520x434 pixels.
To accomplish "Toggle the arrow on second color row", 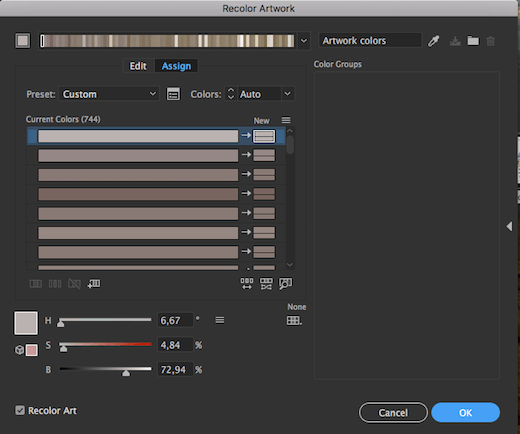I will [x=246, y=155].
